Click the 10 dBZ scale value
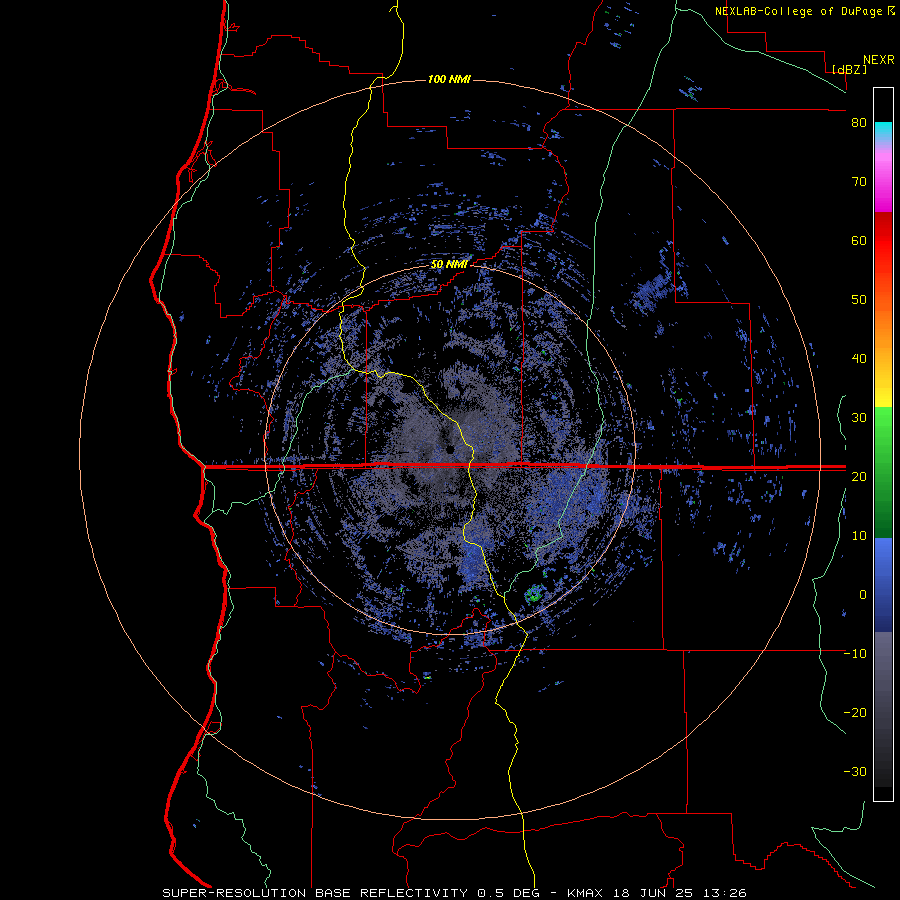The image size is (900, 900). (x=859, y=536)
